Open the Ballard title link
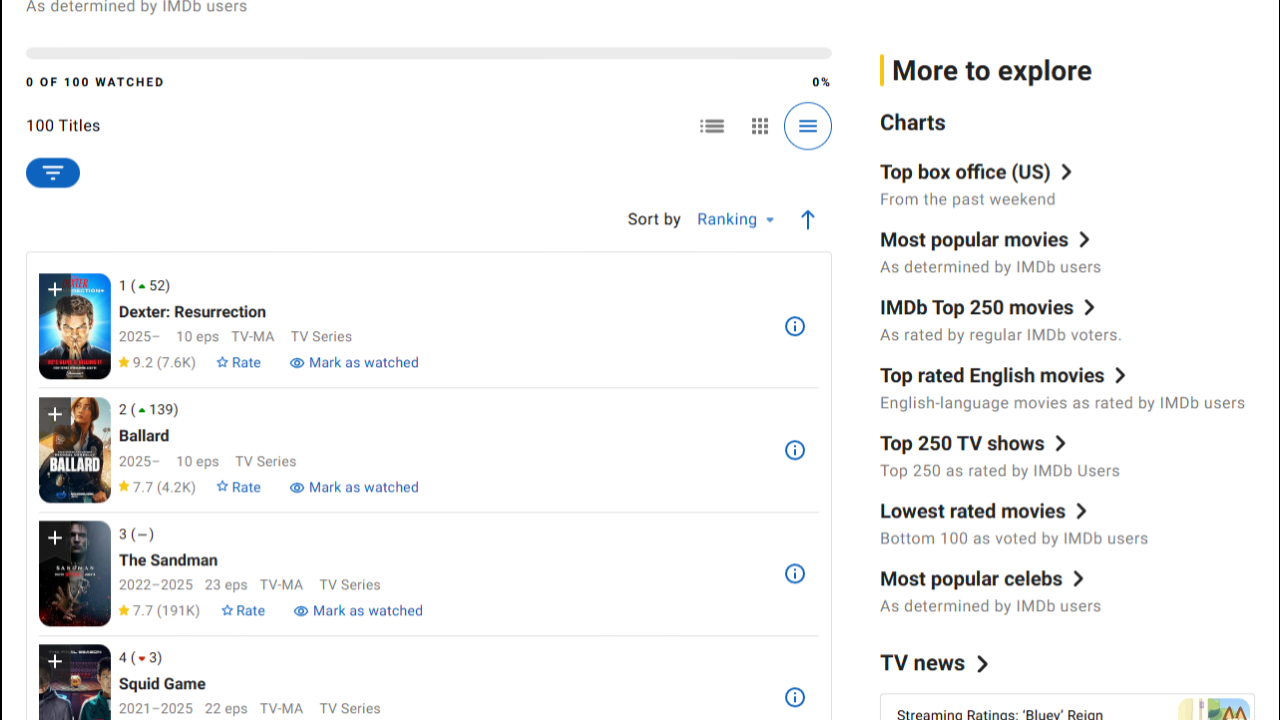 (144, 436)
